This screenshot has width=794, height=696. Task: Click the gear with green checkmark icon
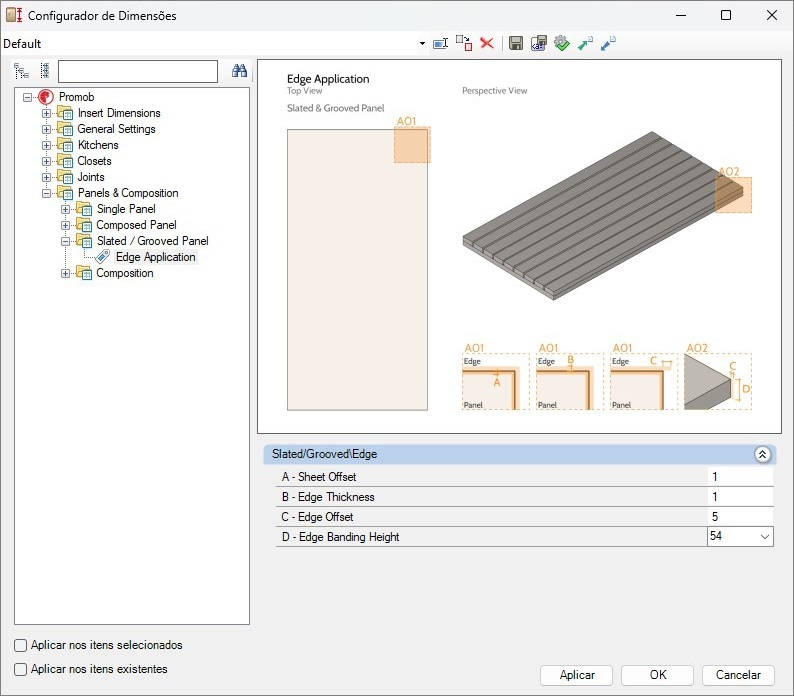click(562, 43)
